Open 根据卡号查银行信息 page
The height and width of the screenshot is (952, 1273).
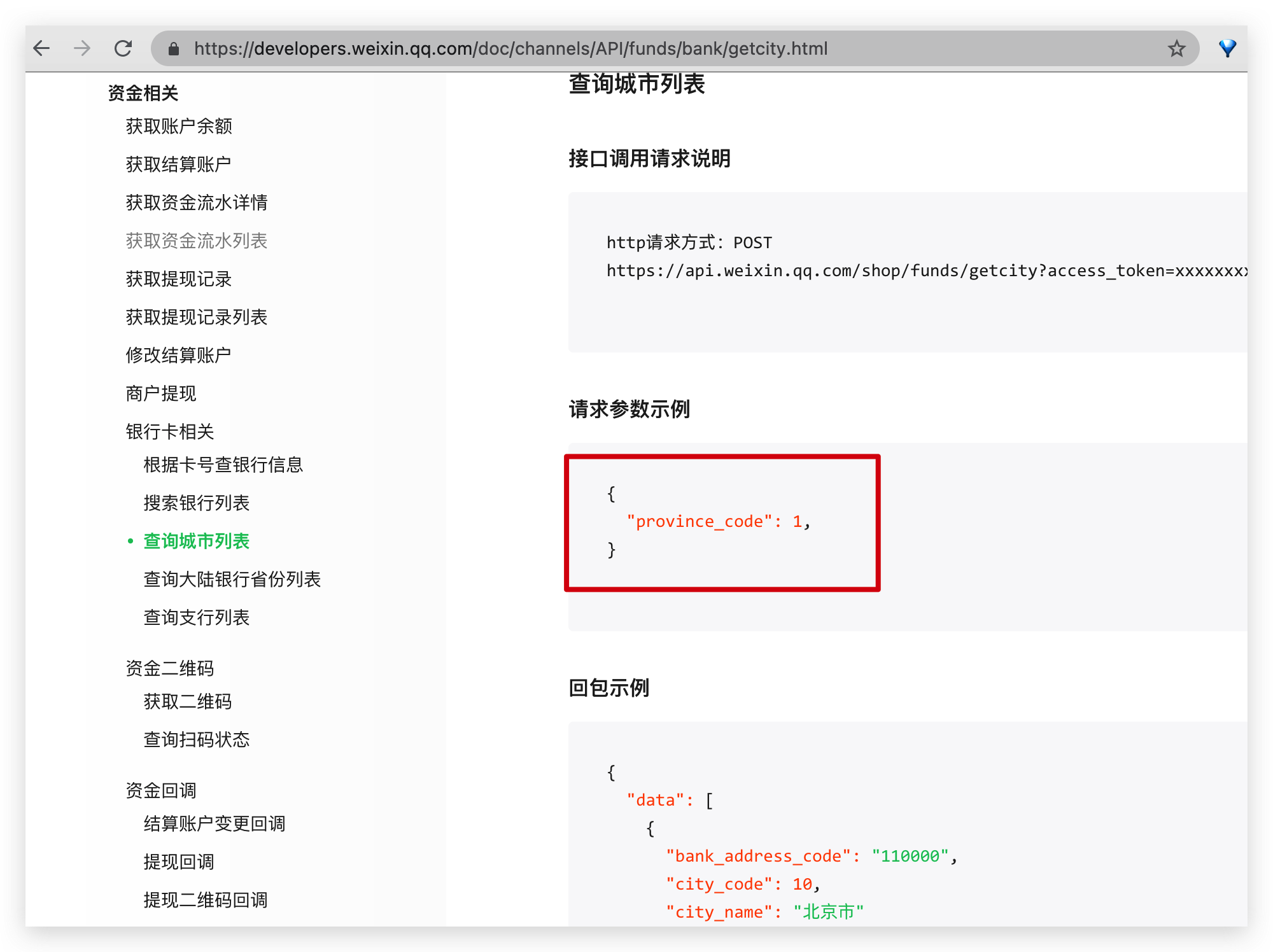223,465
